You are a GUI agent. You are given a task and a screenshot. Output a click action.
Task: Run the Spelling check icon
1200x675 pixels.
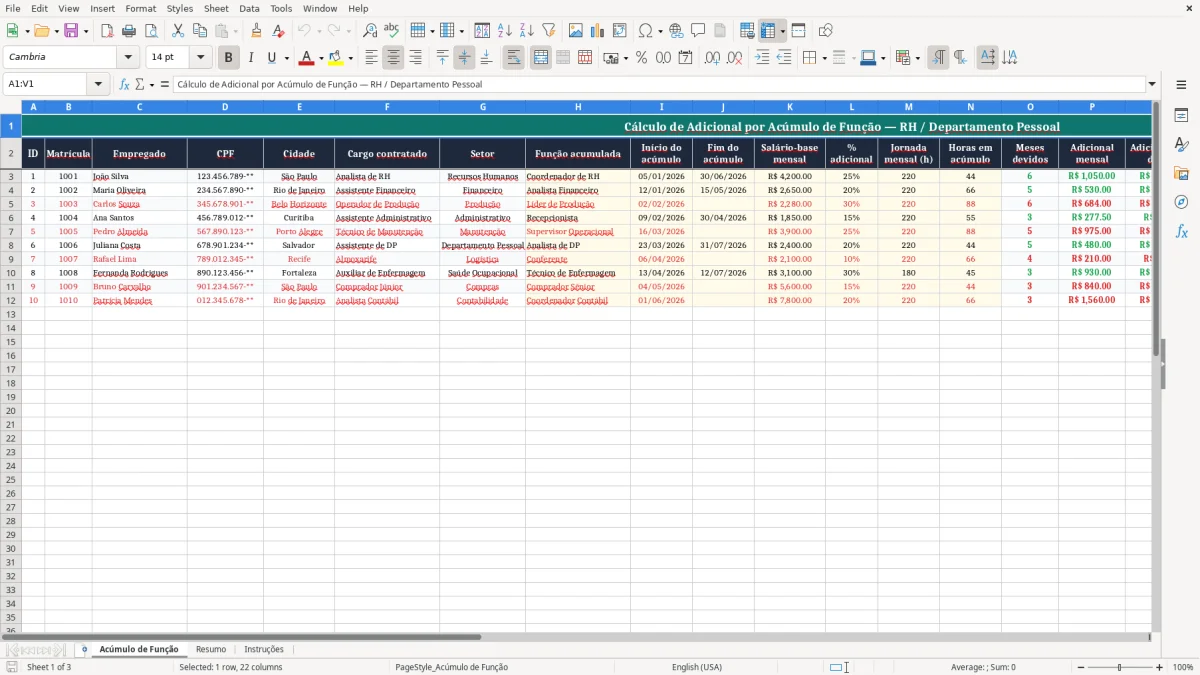(x=392, y=31)
